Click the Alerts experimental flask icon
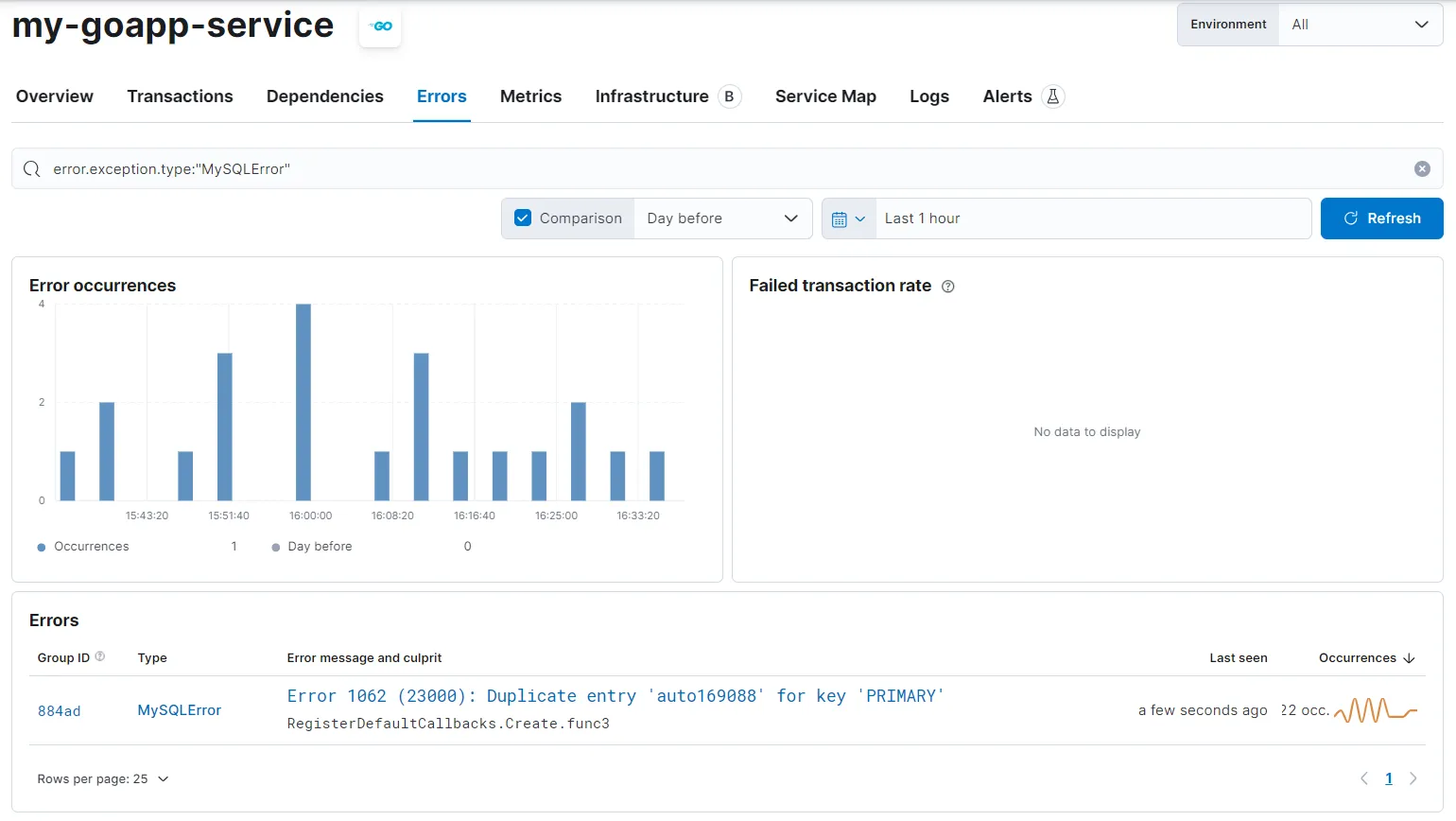The width and height of the screenshot is (1456, 821). tap(1052, 96)
